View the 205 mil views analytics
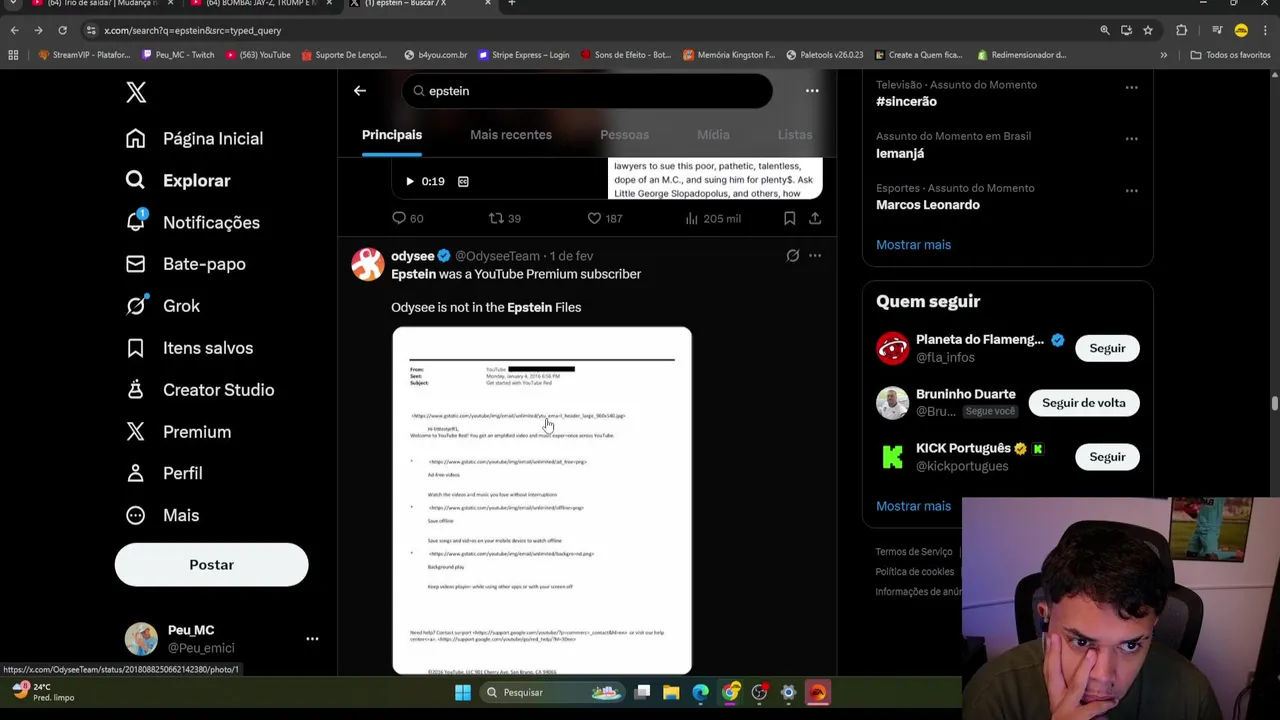The width and height of the screenshot is (1280, 720). tap(713, 218)
